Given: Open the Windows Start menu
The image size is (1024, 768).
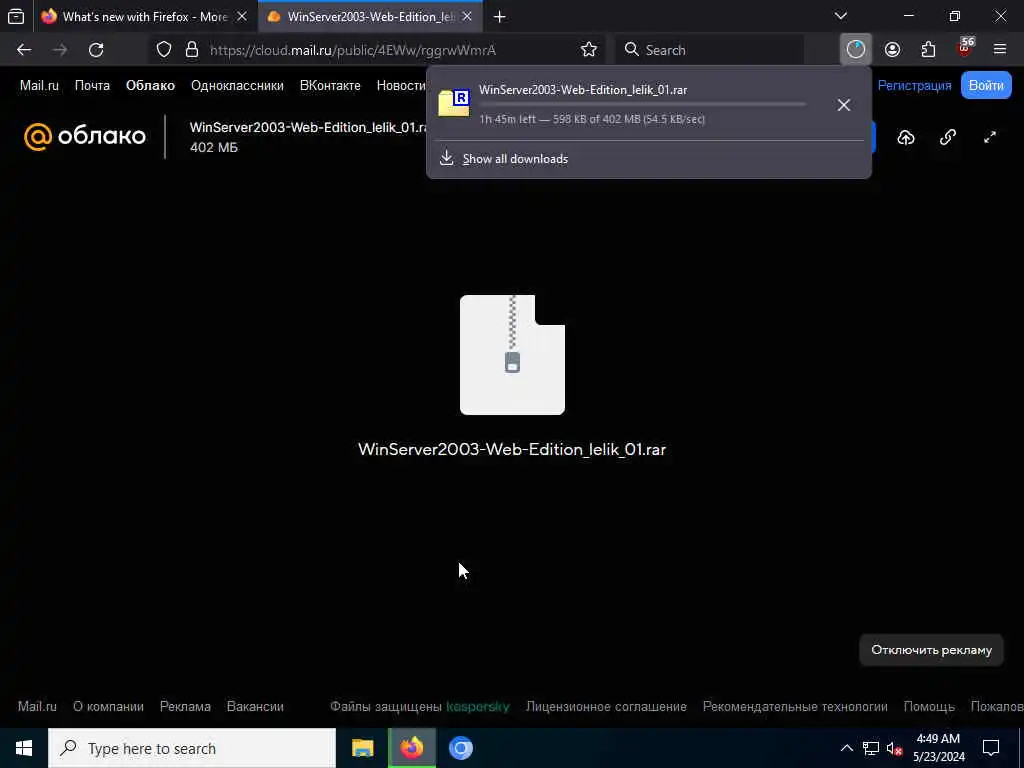Looking at the screenshot, I should click(24, 748).
